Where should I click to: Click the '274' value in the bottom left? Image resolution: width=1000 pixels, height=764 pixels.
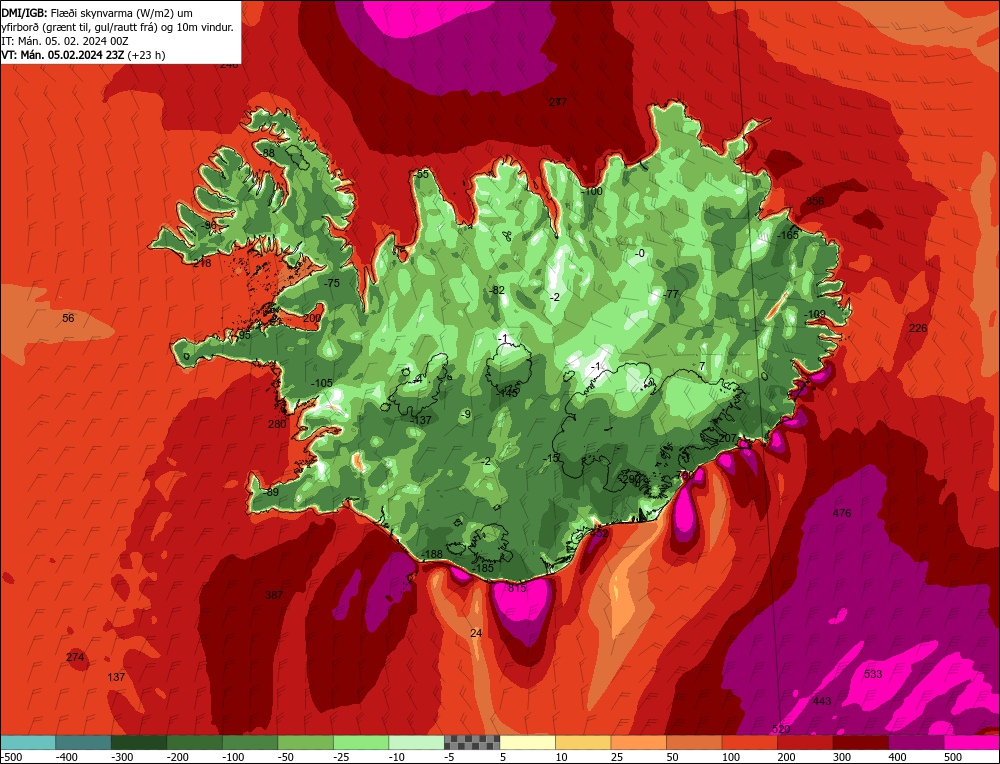75,657
